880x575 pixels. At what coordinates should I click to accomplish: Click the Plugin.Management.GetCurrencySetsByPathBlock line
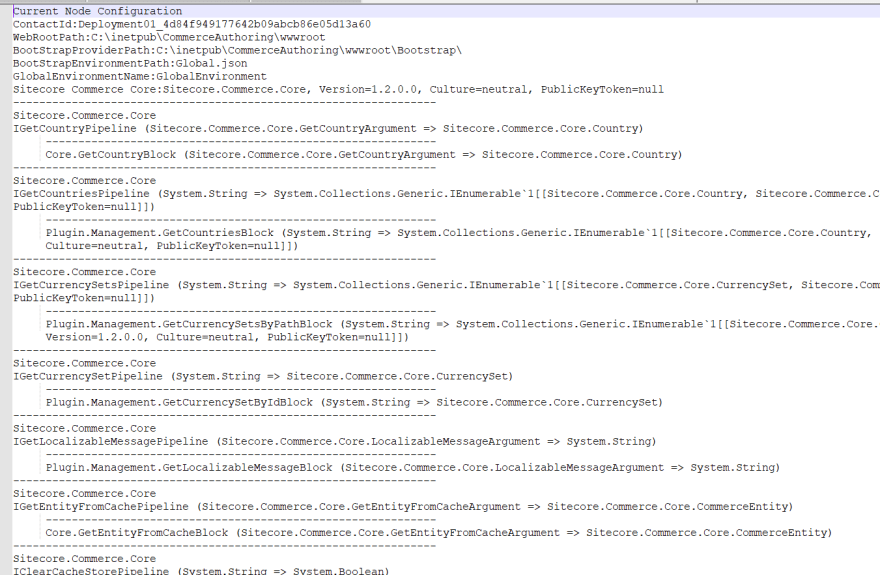tap(462, 324)
